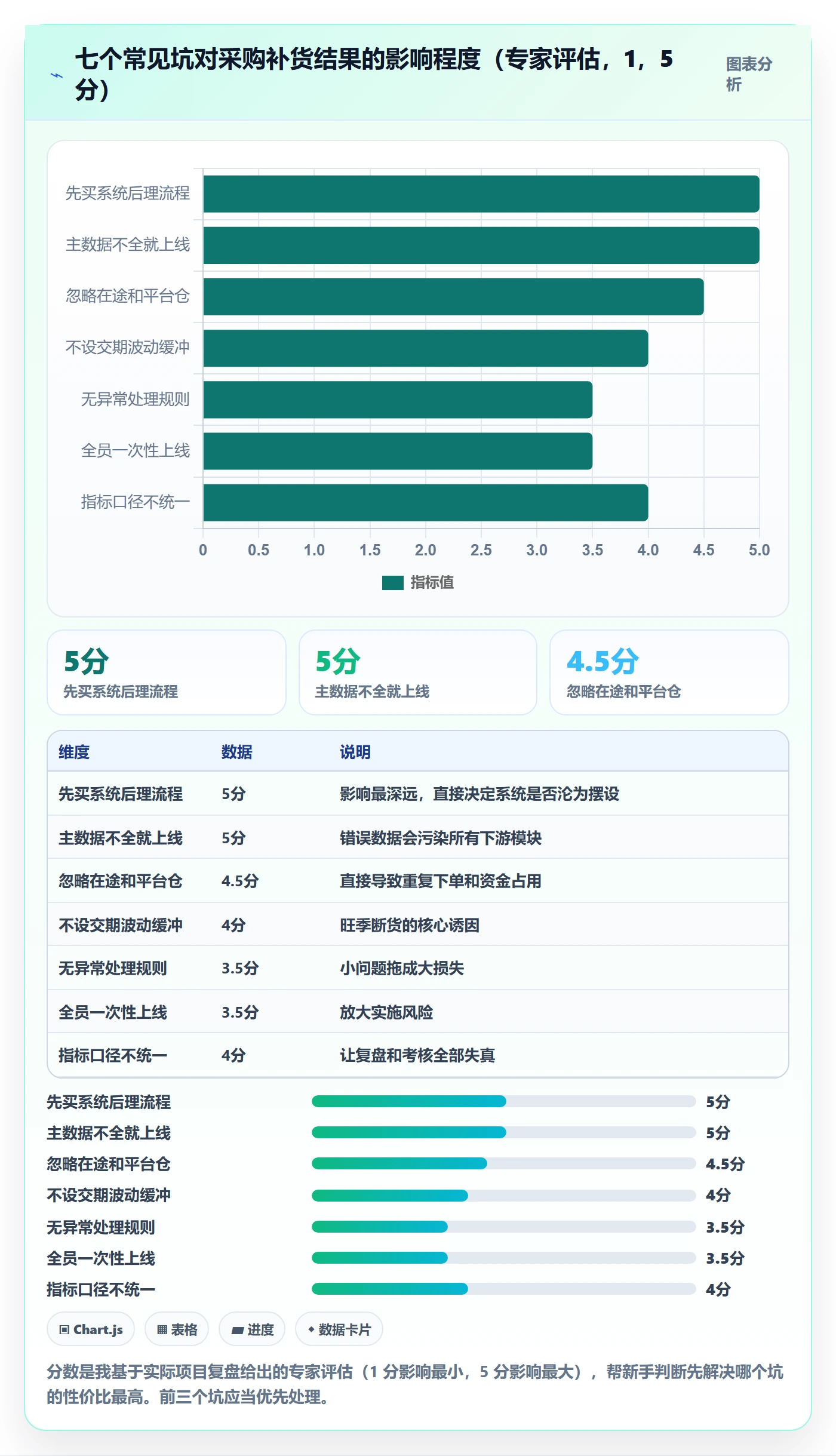836x1456 pixels.
Task: Click the 忽略在途和平台仓 chart bar
Action: (x=453, y=297)
